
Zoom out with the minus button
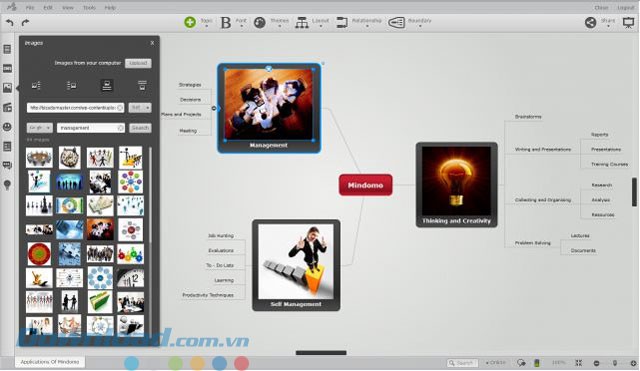coord(596,363)
